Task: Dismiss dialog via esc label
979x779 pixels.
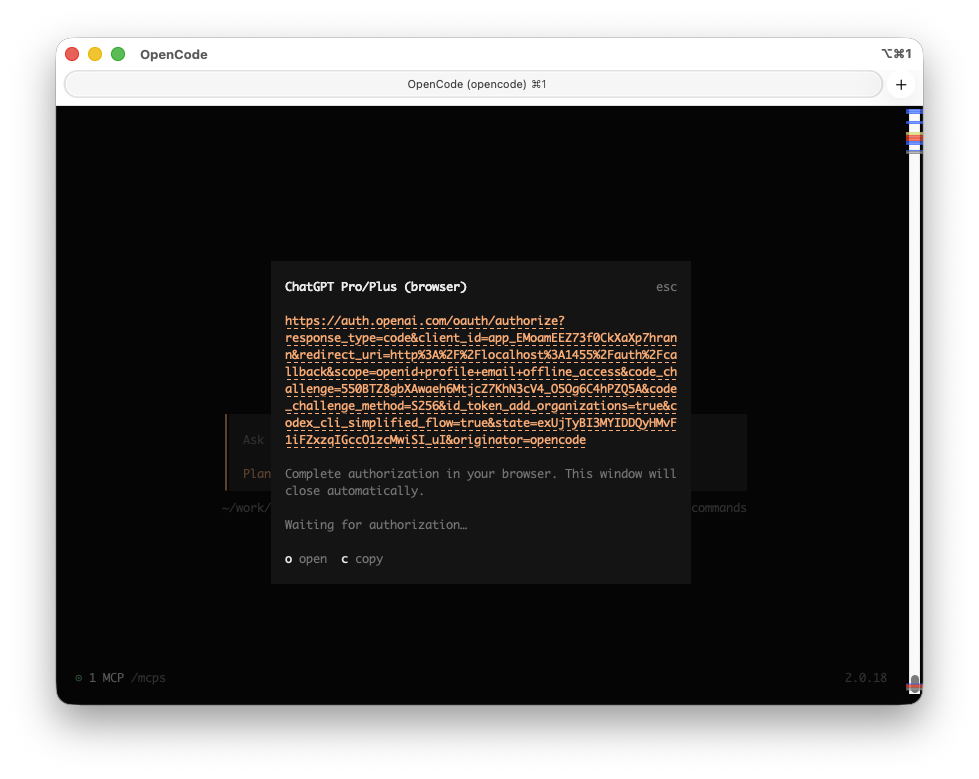Action: 666,287
